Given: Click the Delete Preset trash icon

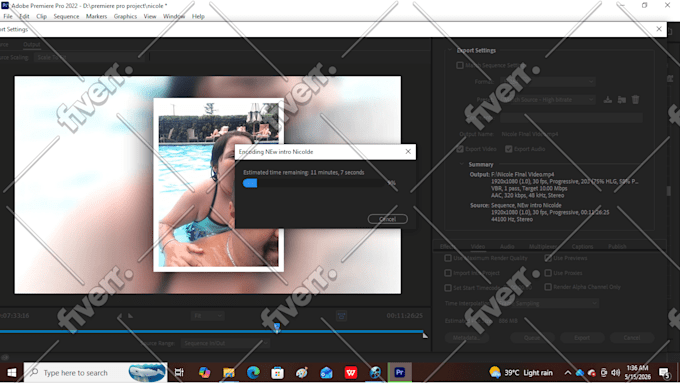Looking at the screenshot, I should [635, 100].
